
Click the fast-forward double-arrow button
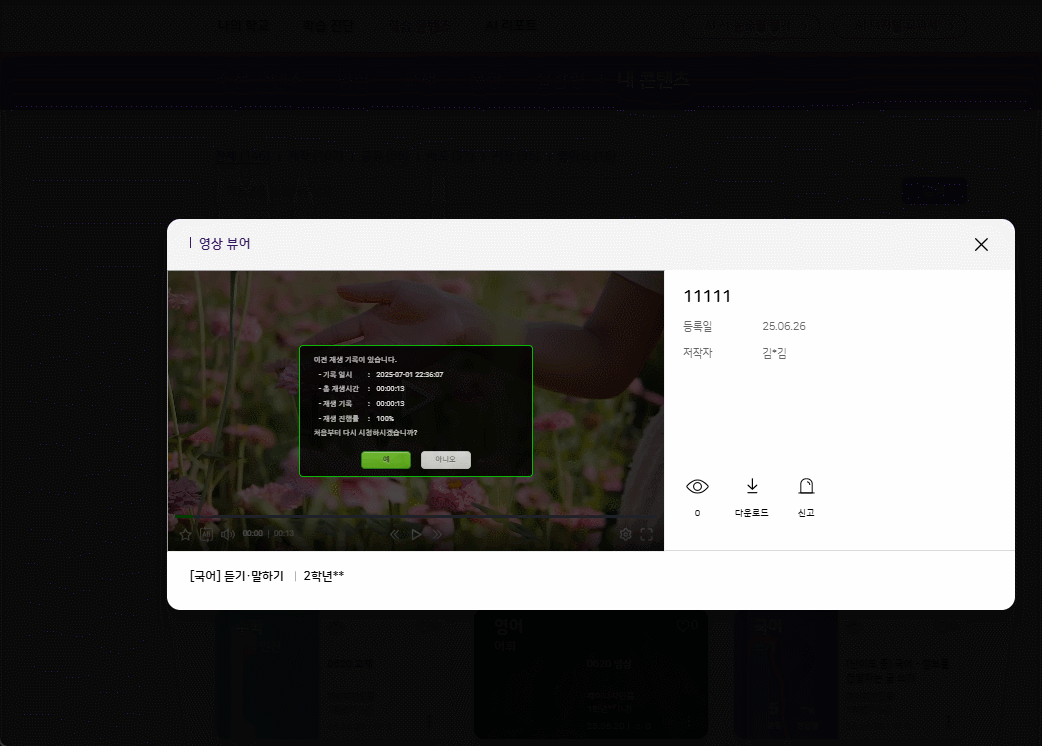(437, 534)
